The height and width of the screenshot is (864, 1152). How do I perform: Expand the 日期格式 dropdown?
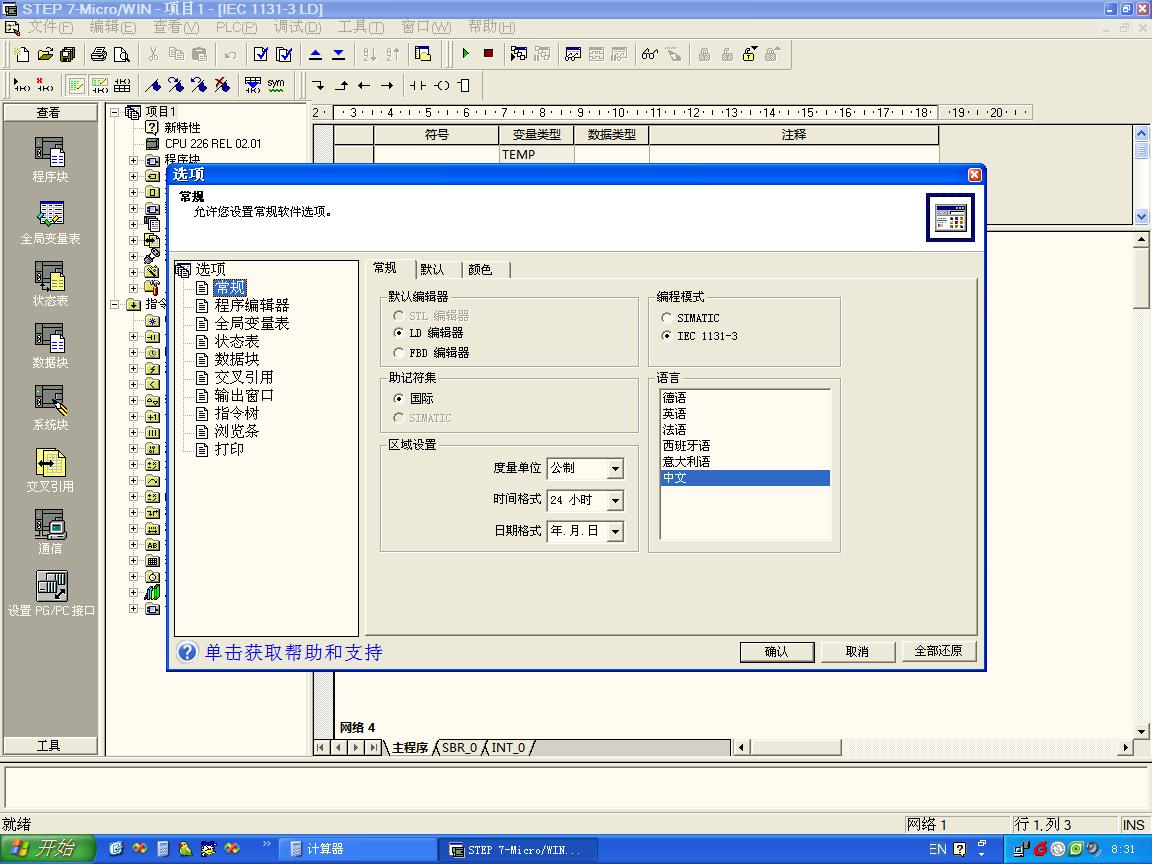point(615,532)
